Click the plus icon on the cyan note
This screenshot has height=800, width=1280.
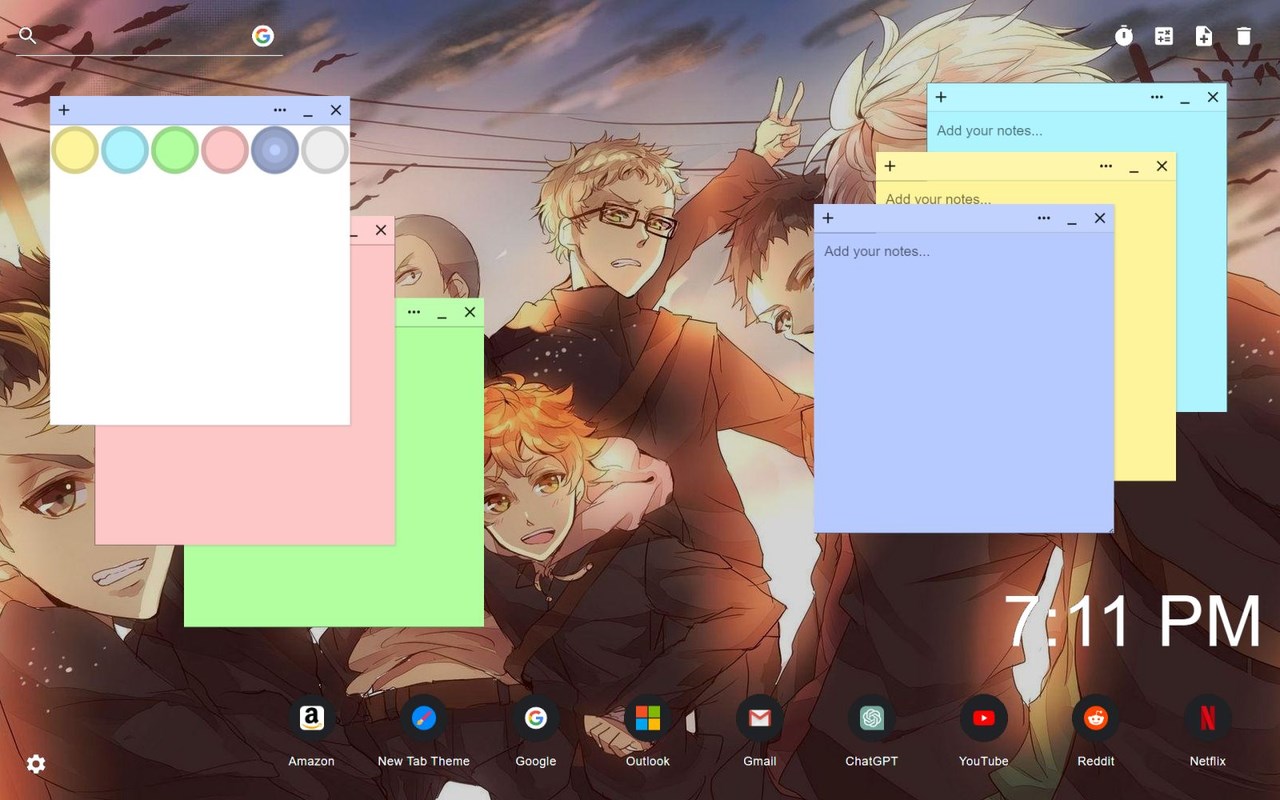941,97
